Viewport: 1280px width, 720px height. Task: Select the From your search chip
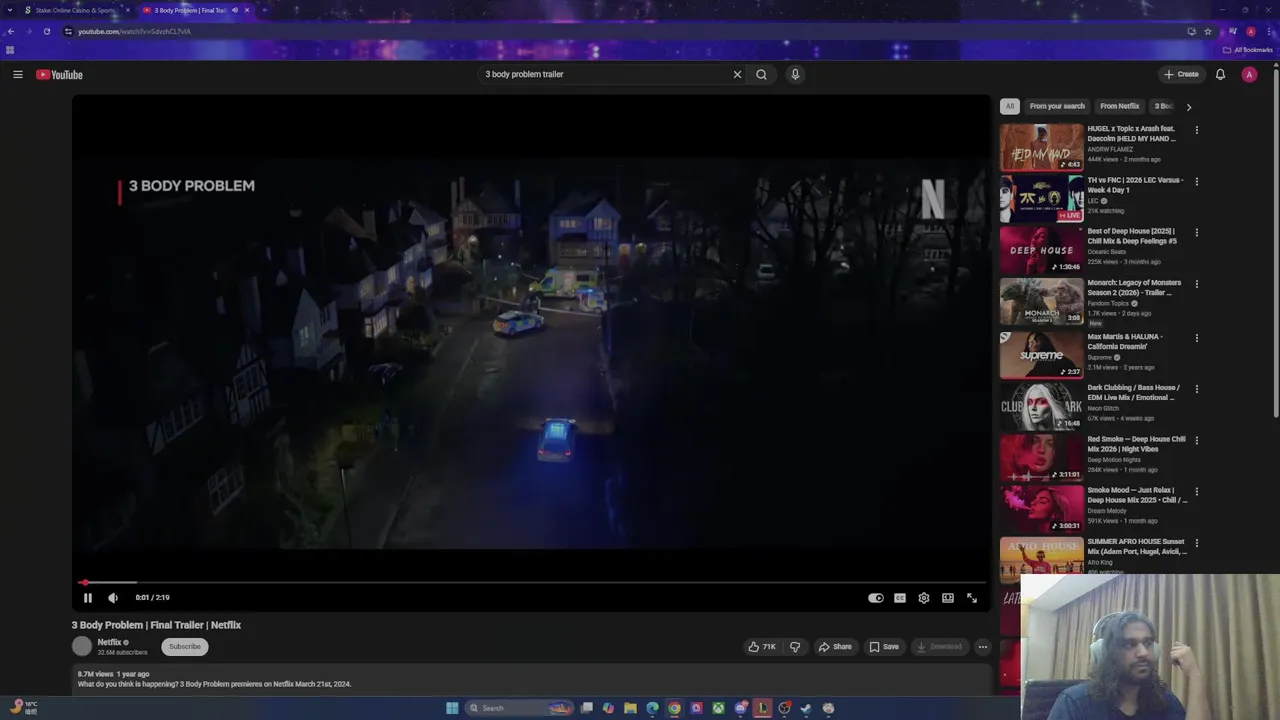tap(1057, 106)
